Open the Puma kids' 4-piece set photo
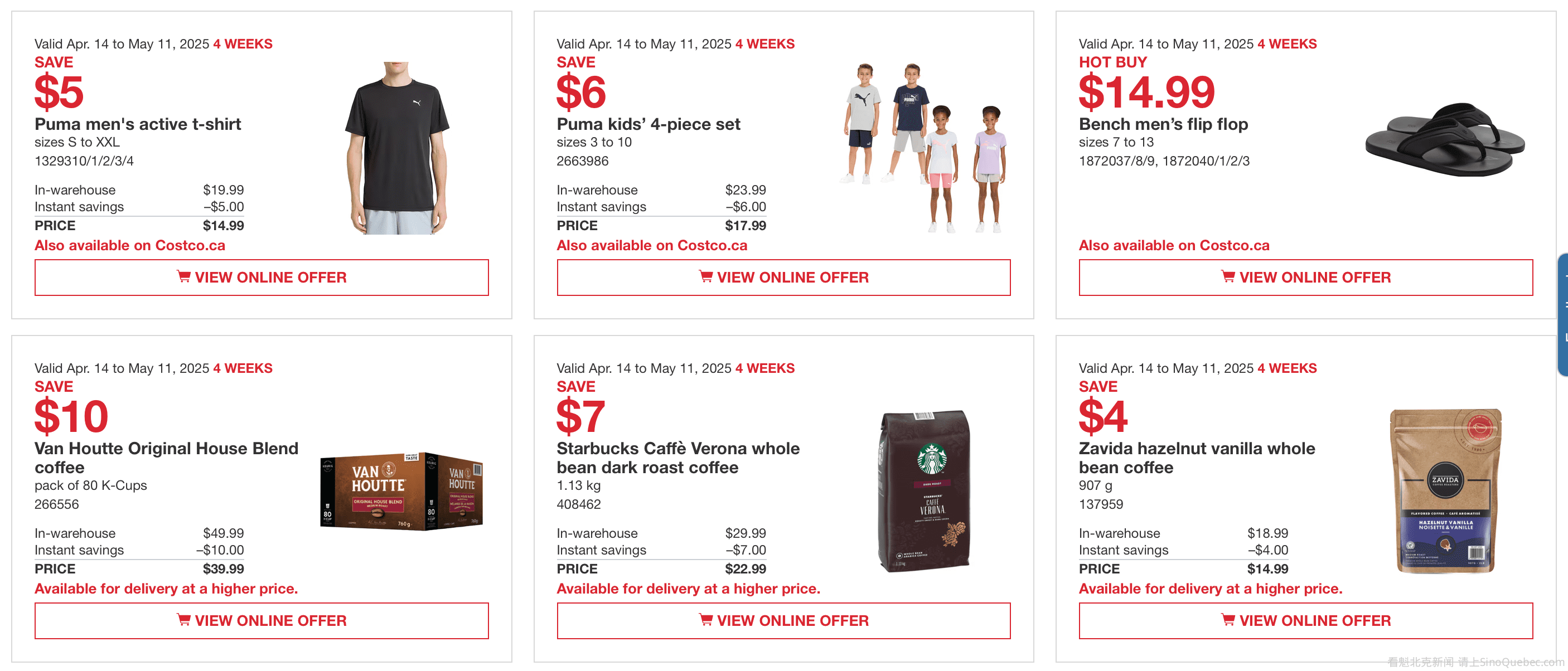The width and height of the screenshot is (1568, 671). (x=923, y=148)
